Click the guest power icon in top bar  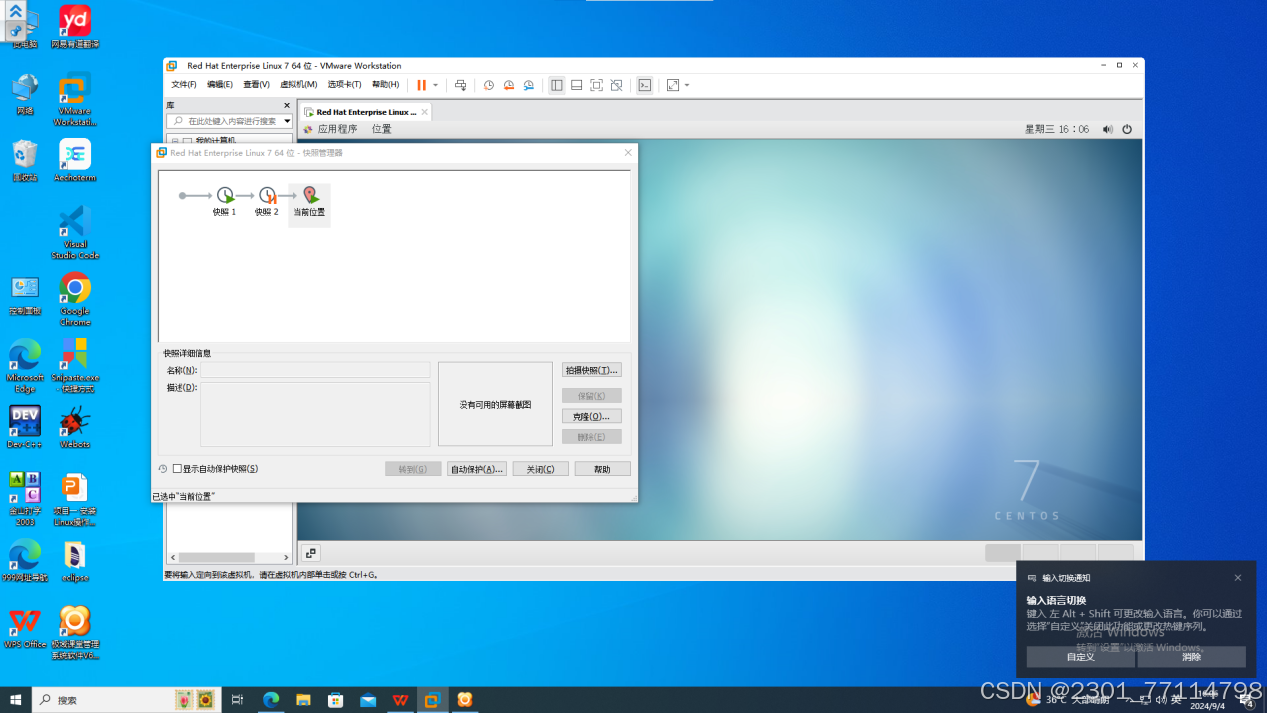coord(1127,129)
